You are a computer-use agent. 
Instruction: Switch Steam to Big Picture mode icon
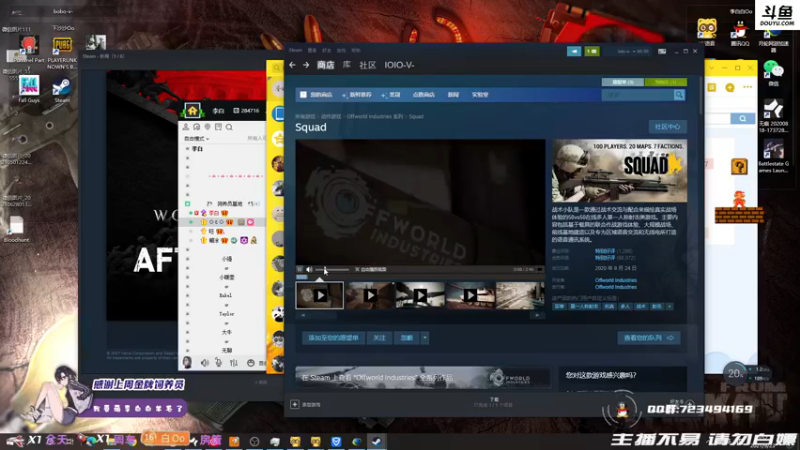pos(662,52)
